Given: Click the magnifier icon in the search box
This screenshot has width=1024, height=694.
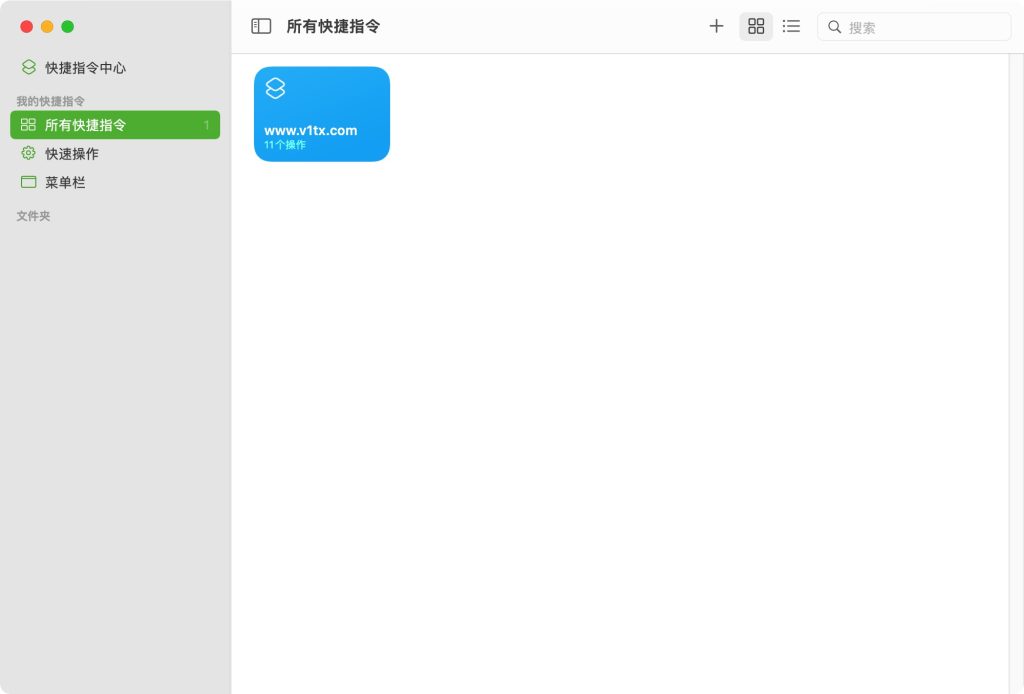Looking at the screenshot, I should click(834, 27).
